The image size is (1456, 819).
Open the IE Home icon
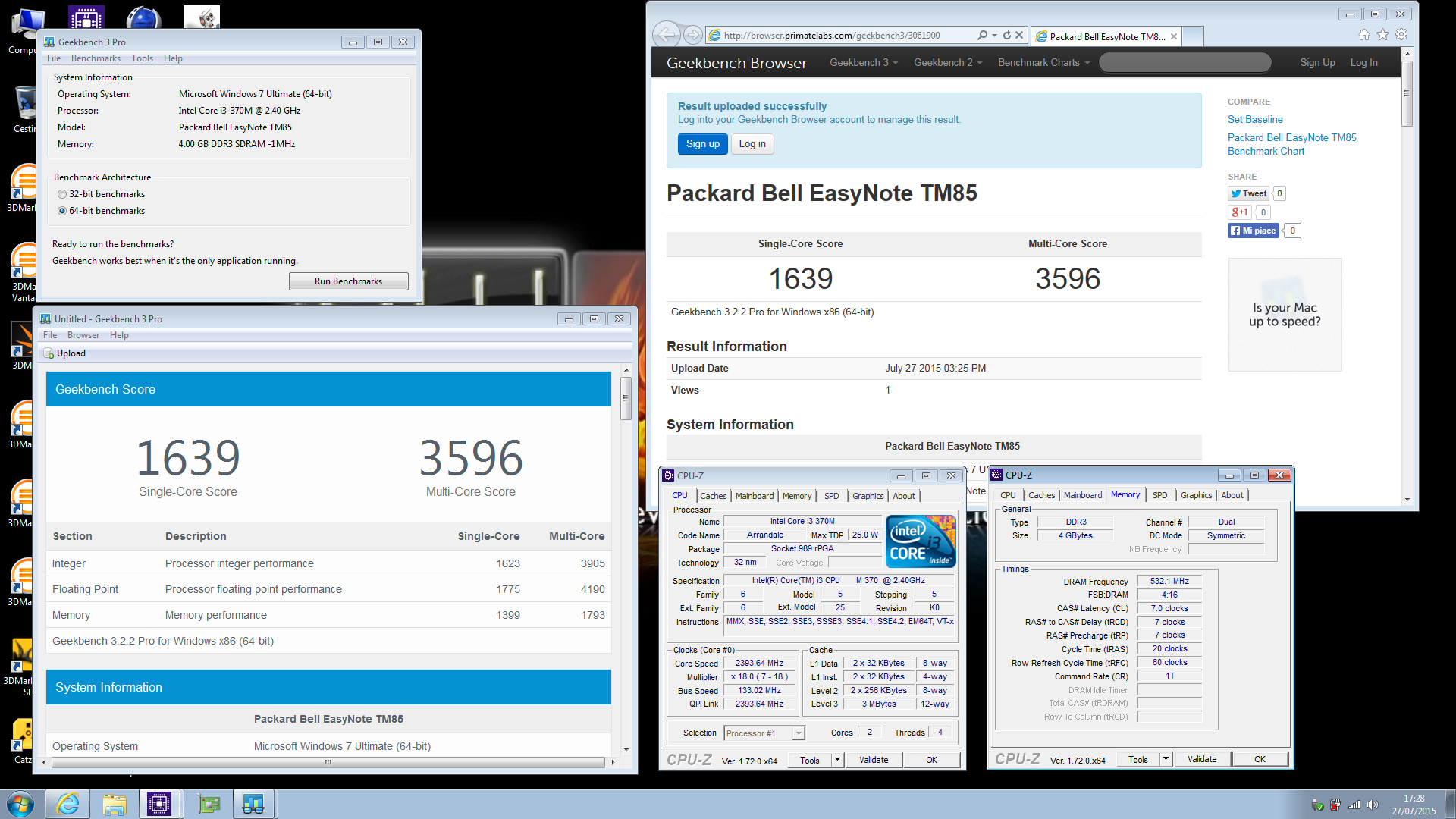1364,35
